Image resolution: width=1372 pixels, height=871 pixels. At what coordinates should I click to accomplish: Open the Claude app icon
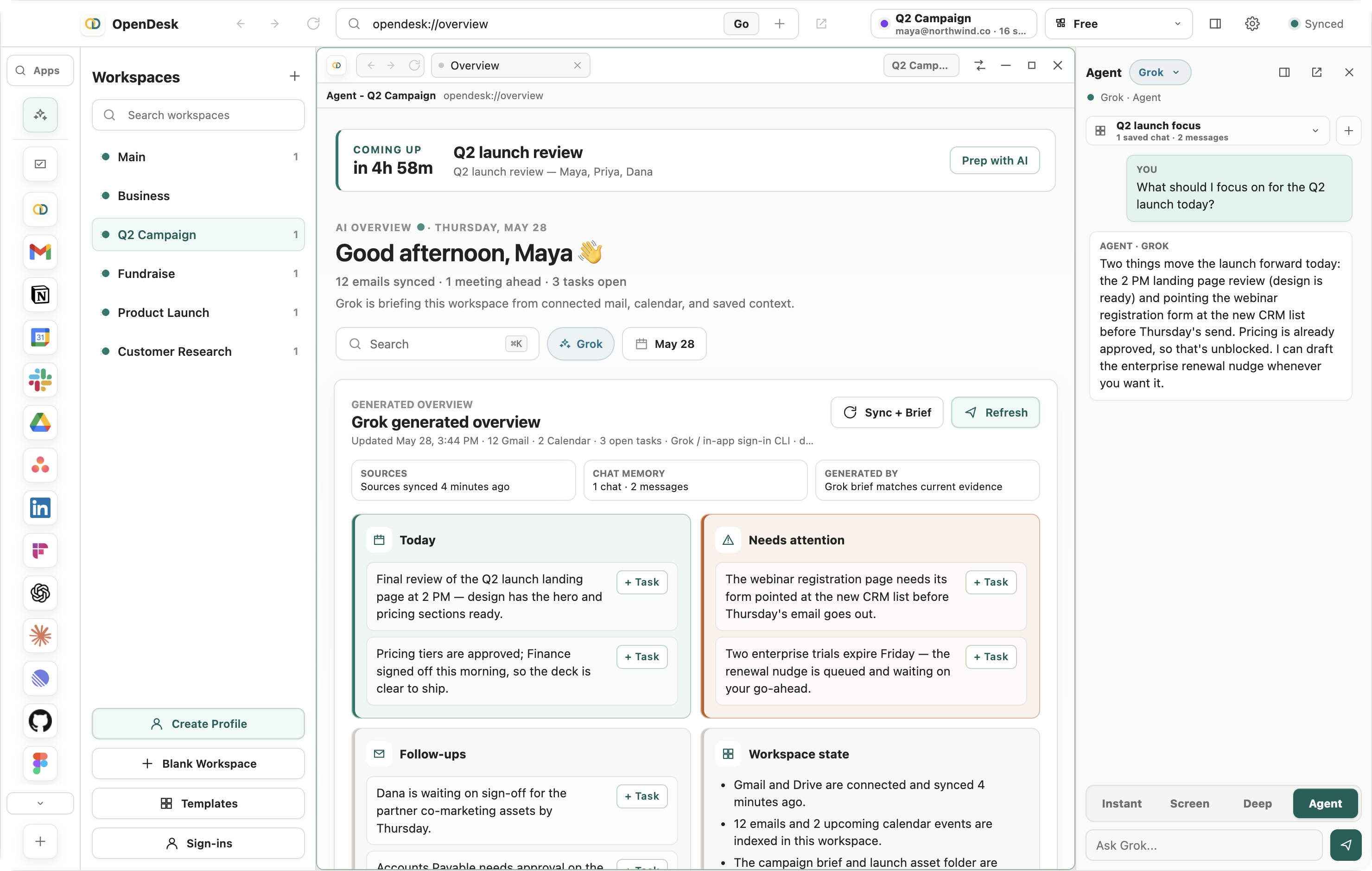(40, 636)
